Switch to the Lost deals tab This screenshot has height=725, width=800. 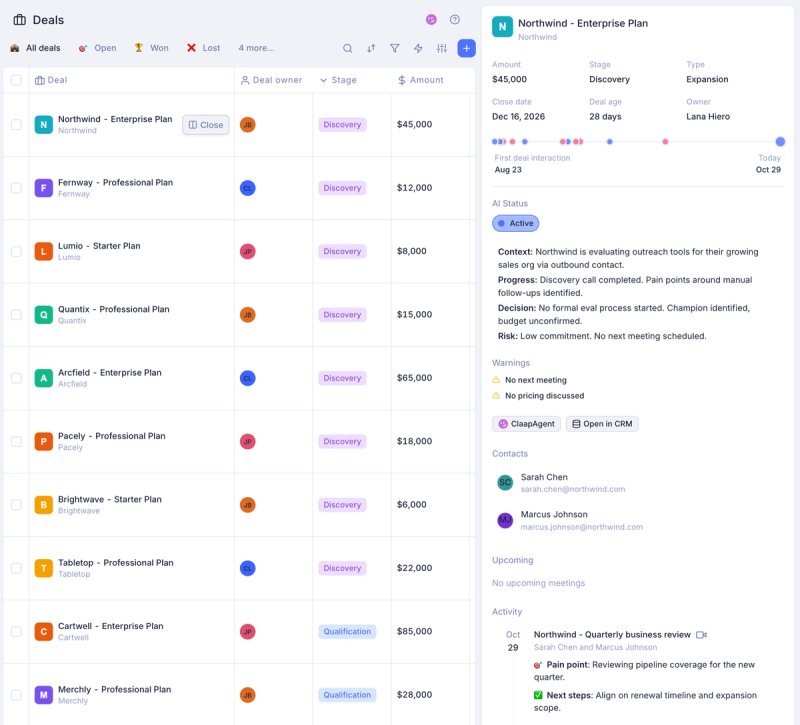coord(204,48)
